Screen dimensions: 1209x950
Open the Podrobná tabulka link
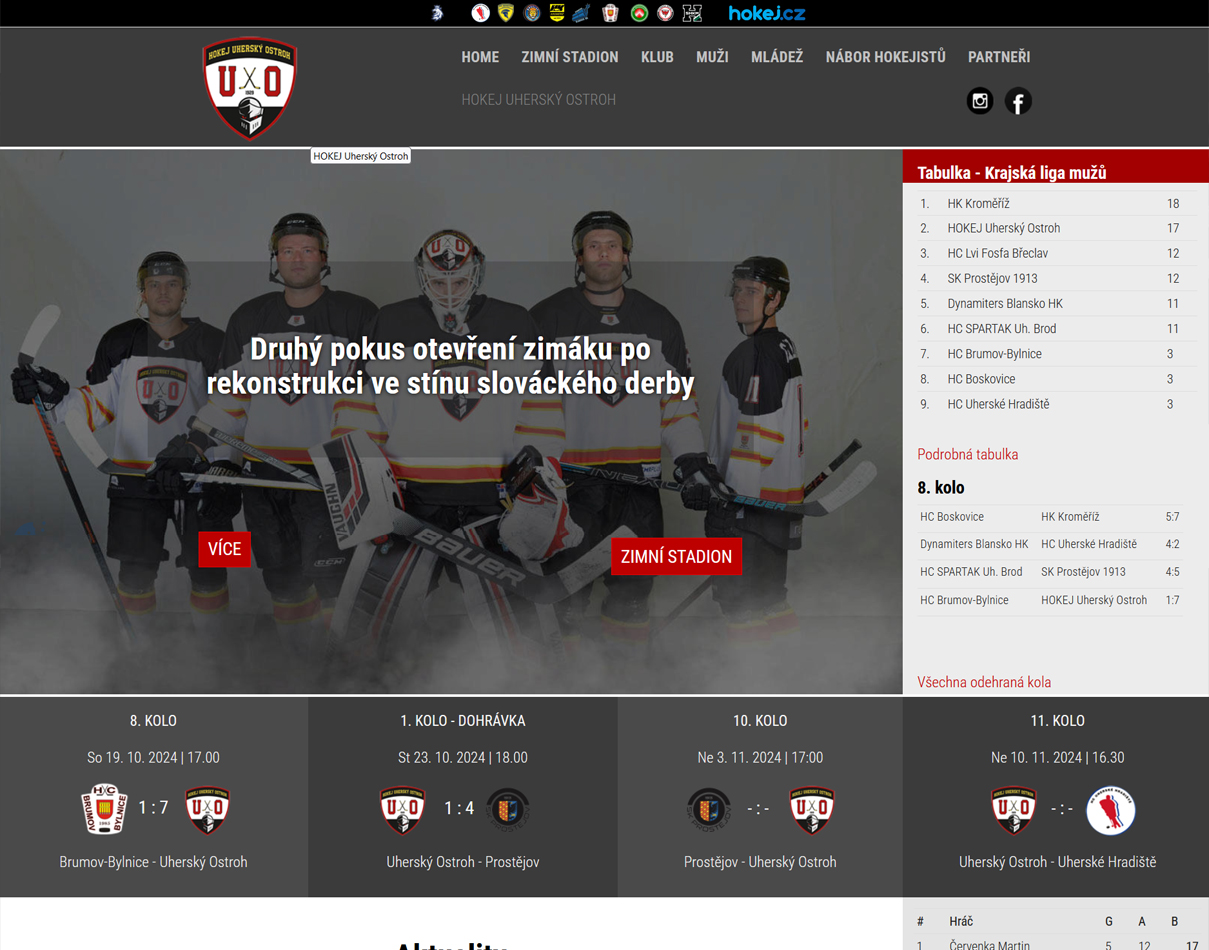coord(967,454)
